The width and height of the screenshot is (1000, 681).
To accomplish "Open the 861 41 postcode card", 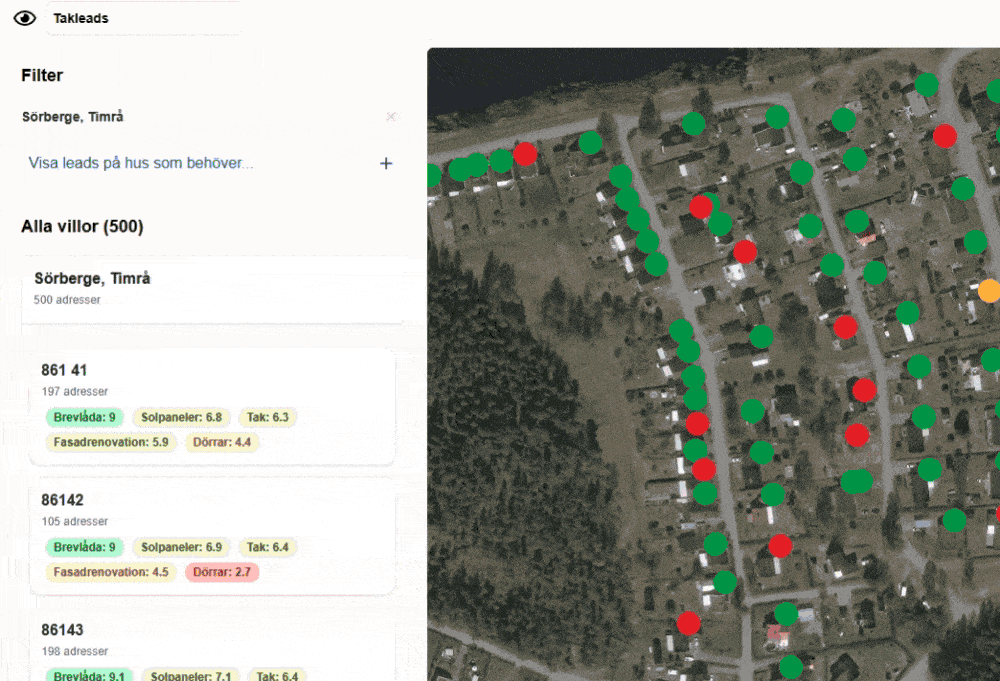I will [x=212, y=406].
